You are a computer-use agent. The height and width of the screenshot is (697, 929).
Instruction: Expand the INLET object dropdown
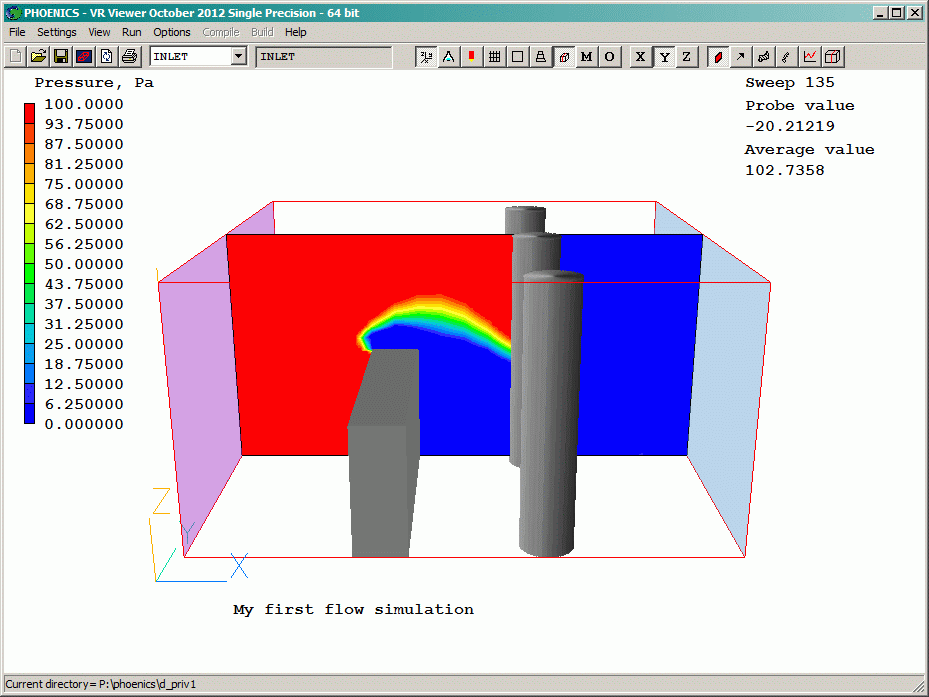(238, 57)
